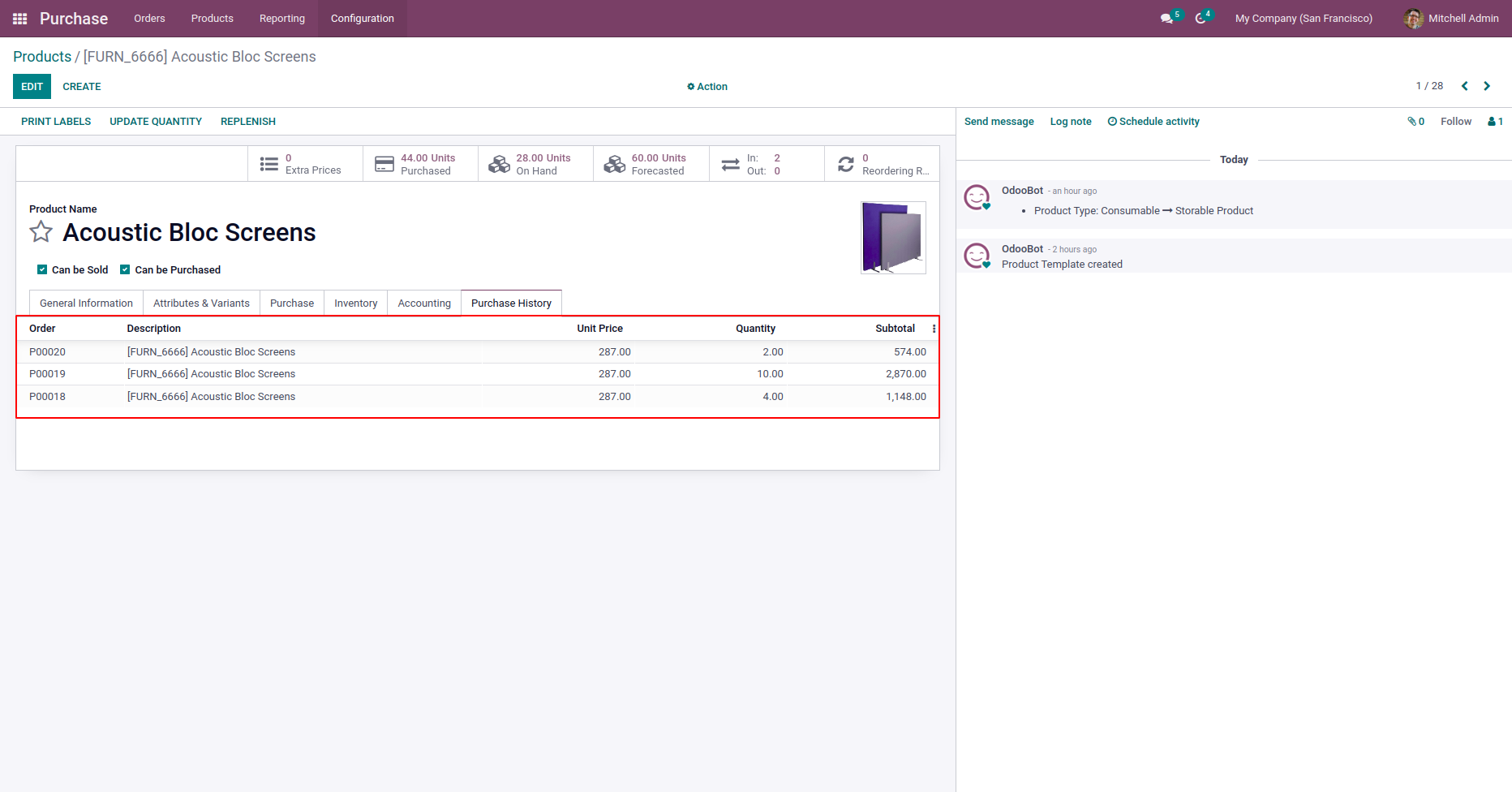Click the Follow button
The image size is (1512, 792).
tap(1456, 122)
